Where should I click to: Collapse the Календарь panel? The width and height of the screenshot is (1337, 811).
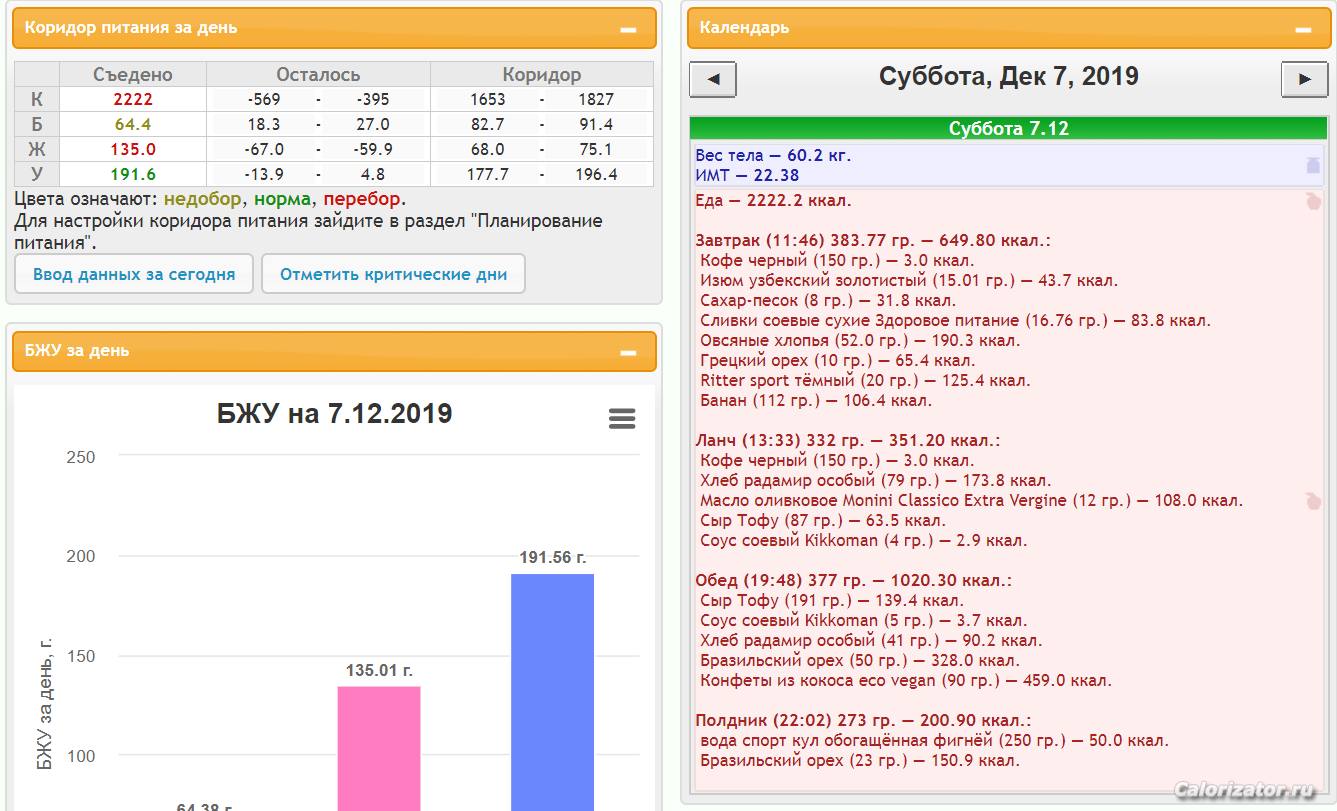point(1303,29)
